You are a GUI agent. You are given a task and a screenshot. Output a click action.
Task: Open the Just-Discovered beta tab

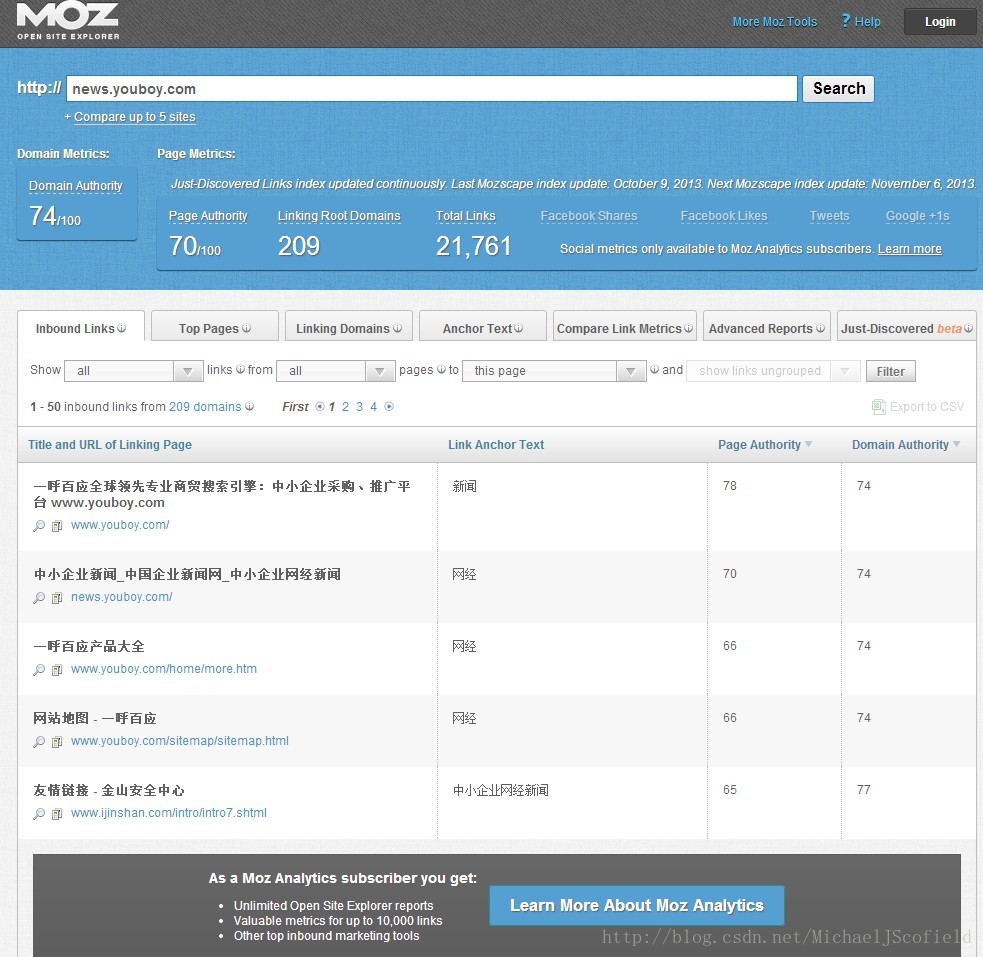pyautogui.click(x=907, y=327)
